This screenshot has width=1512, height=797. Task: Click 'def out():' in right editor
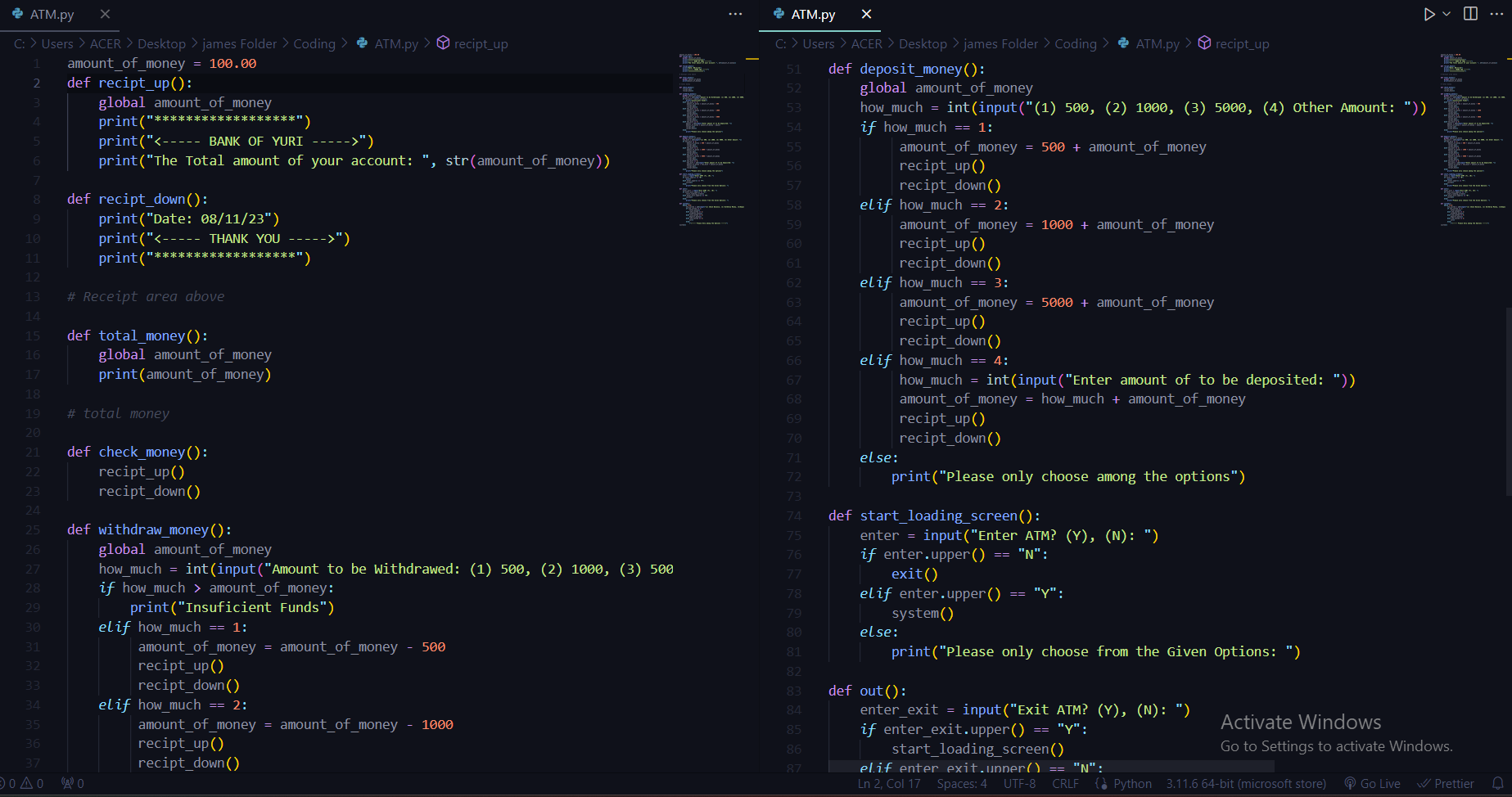pyautogui.click(x=868, y=691)
